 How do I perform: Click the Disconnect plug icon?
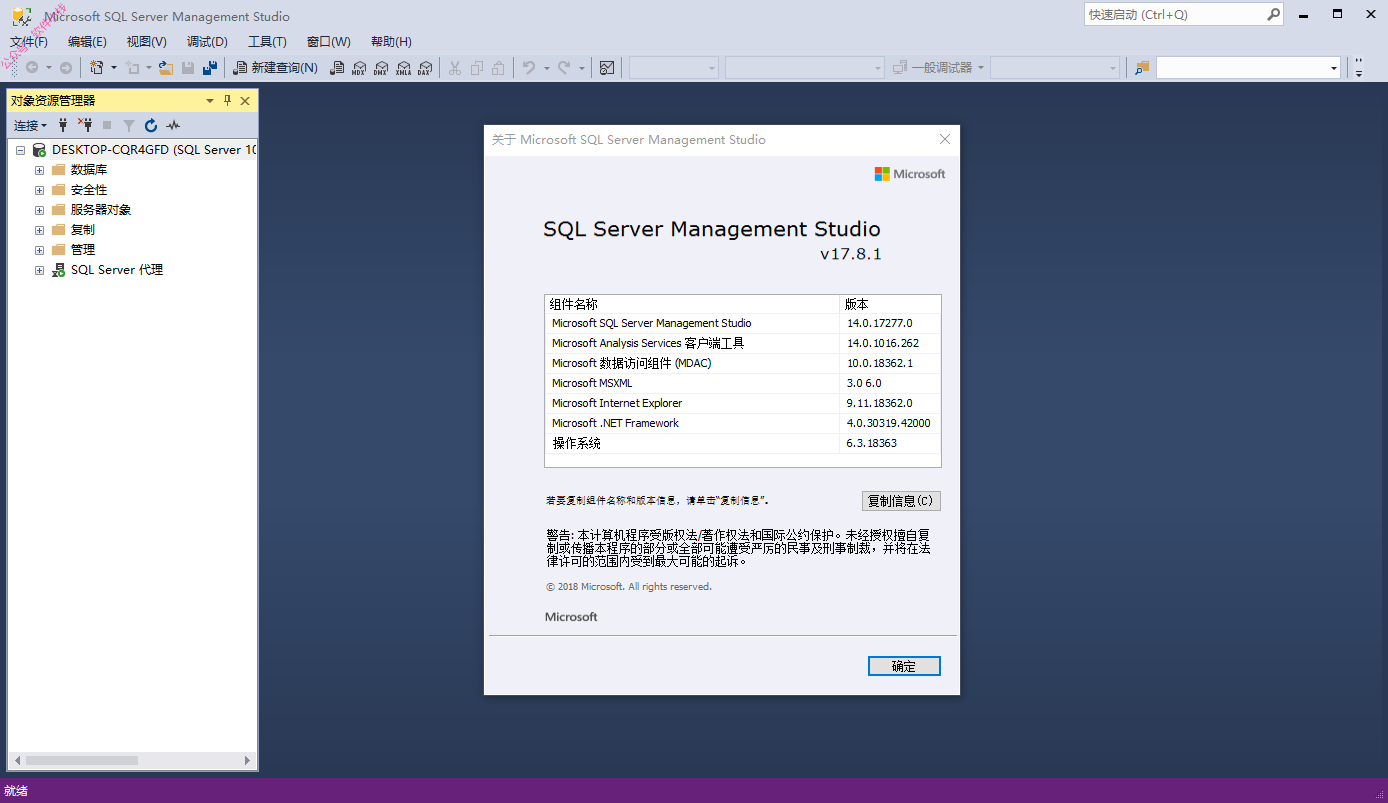(x=85, y=125)
